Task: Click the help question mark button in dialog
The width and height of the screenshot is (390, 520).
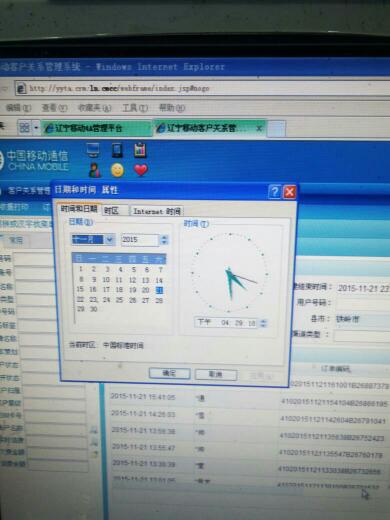Action: pos(274,192)
